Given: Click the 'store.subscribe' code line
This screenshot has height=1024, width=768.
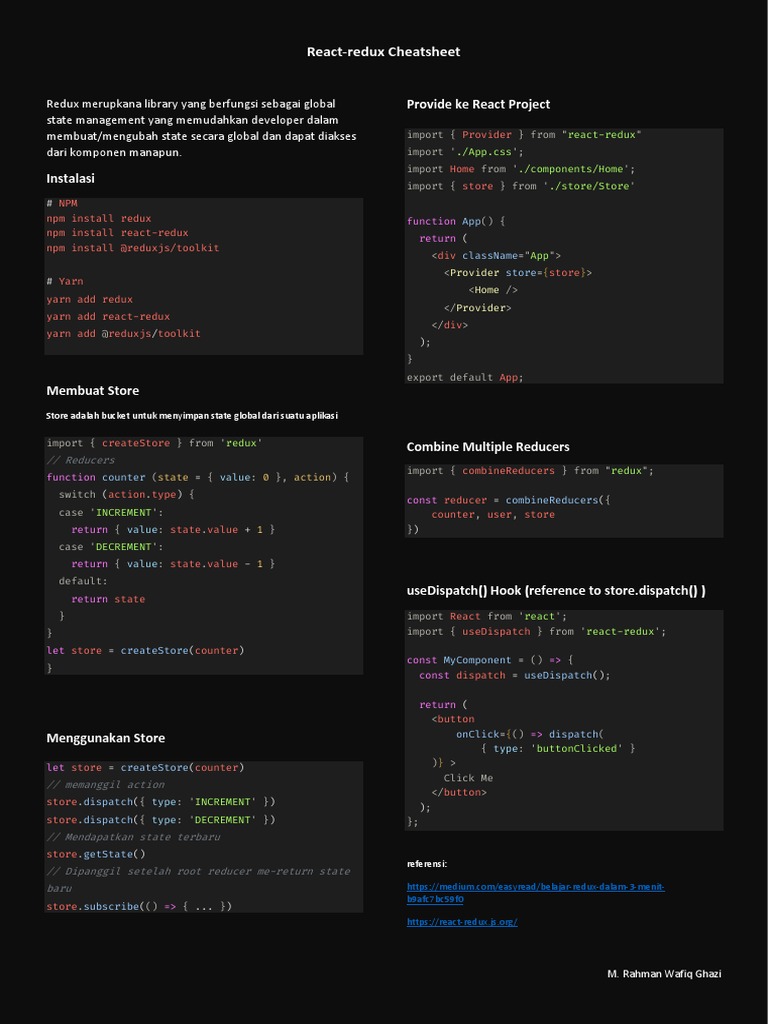Looking at the screenshot, I should coord(139,906).
